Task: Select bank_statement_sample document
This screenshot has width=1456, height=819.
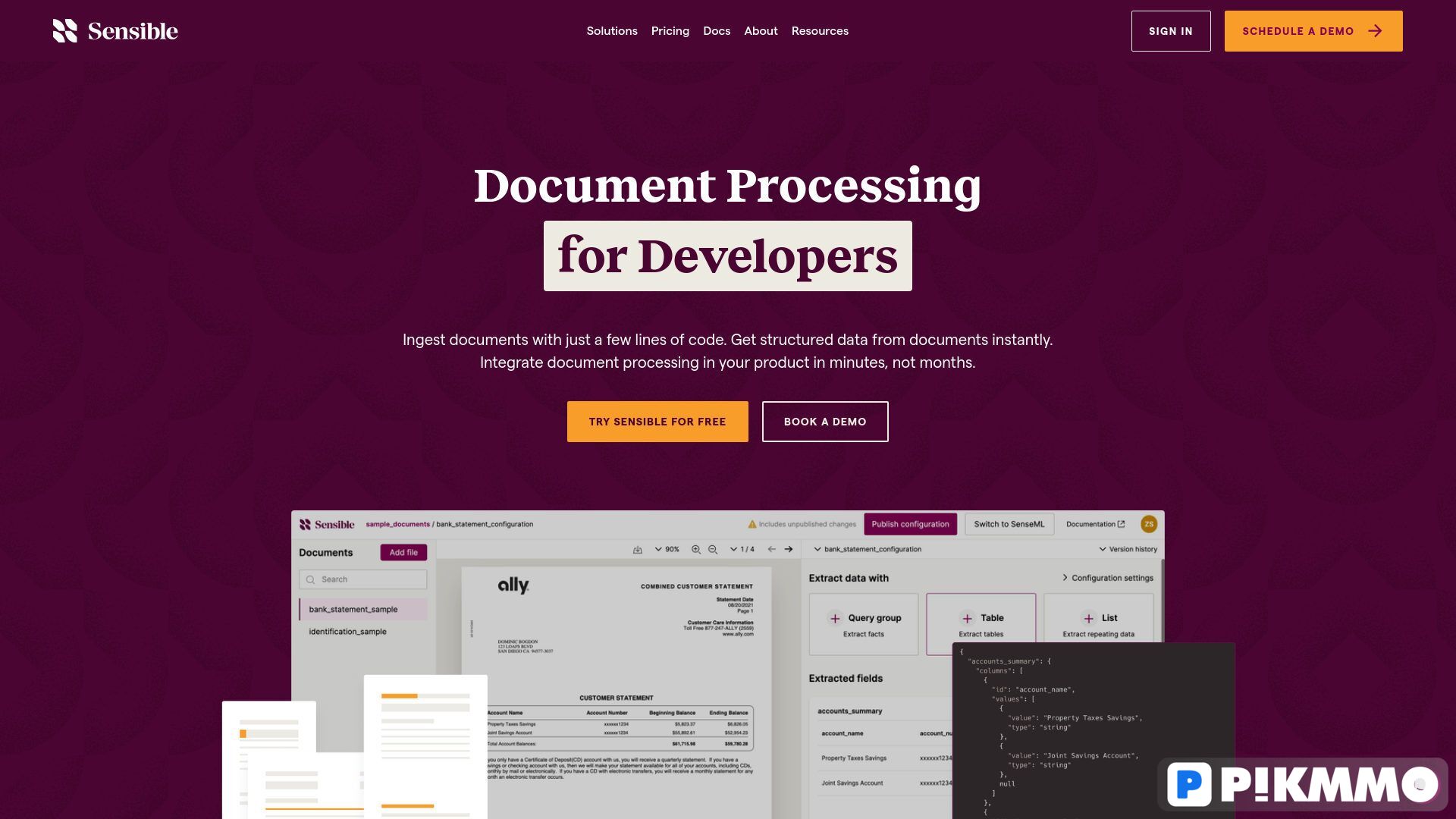Action: click(x=362, y=609)
